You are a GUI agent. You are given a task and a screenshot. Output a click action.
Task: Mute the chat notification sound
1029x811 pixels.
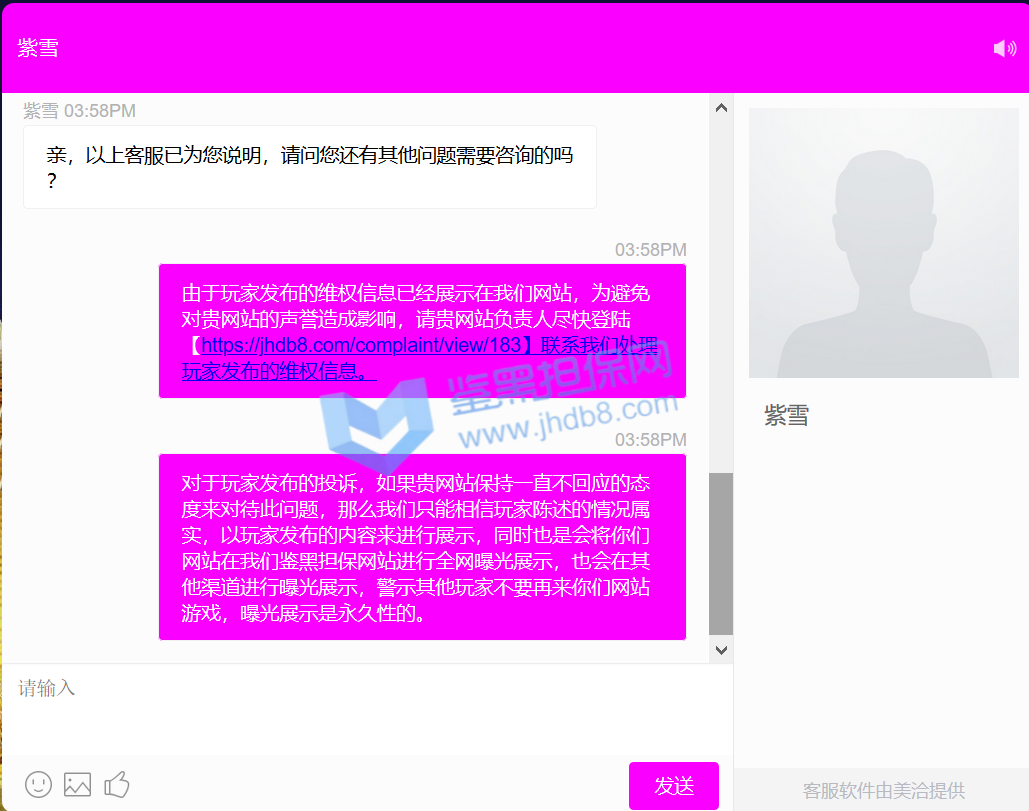point(1004,48)
